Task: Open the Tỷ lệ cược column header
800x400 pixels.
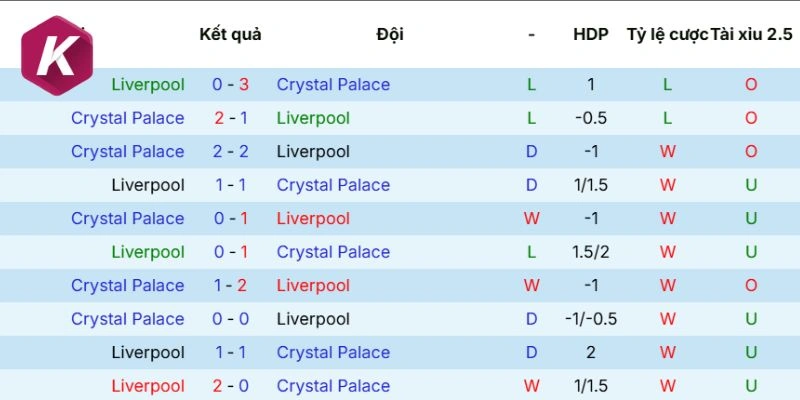Action: tap(667, 34)
